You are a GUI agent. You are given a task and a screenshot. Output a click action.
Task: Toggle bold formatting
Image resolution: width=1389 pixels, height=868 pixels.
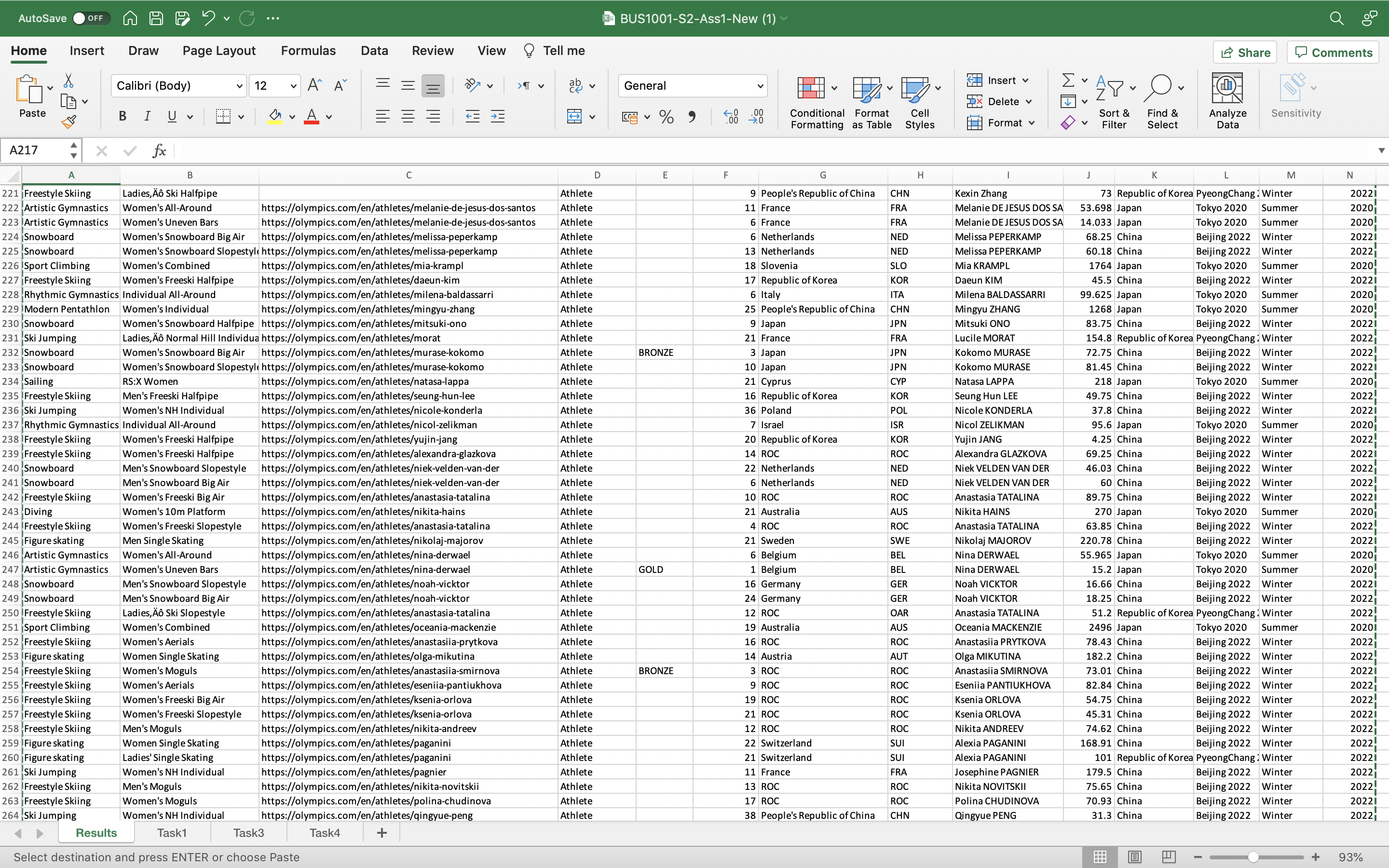(x=122, y=117)
